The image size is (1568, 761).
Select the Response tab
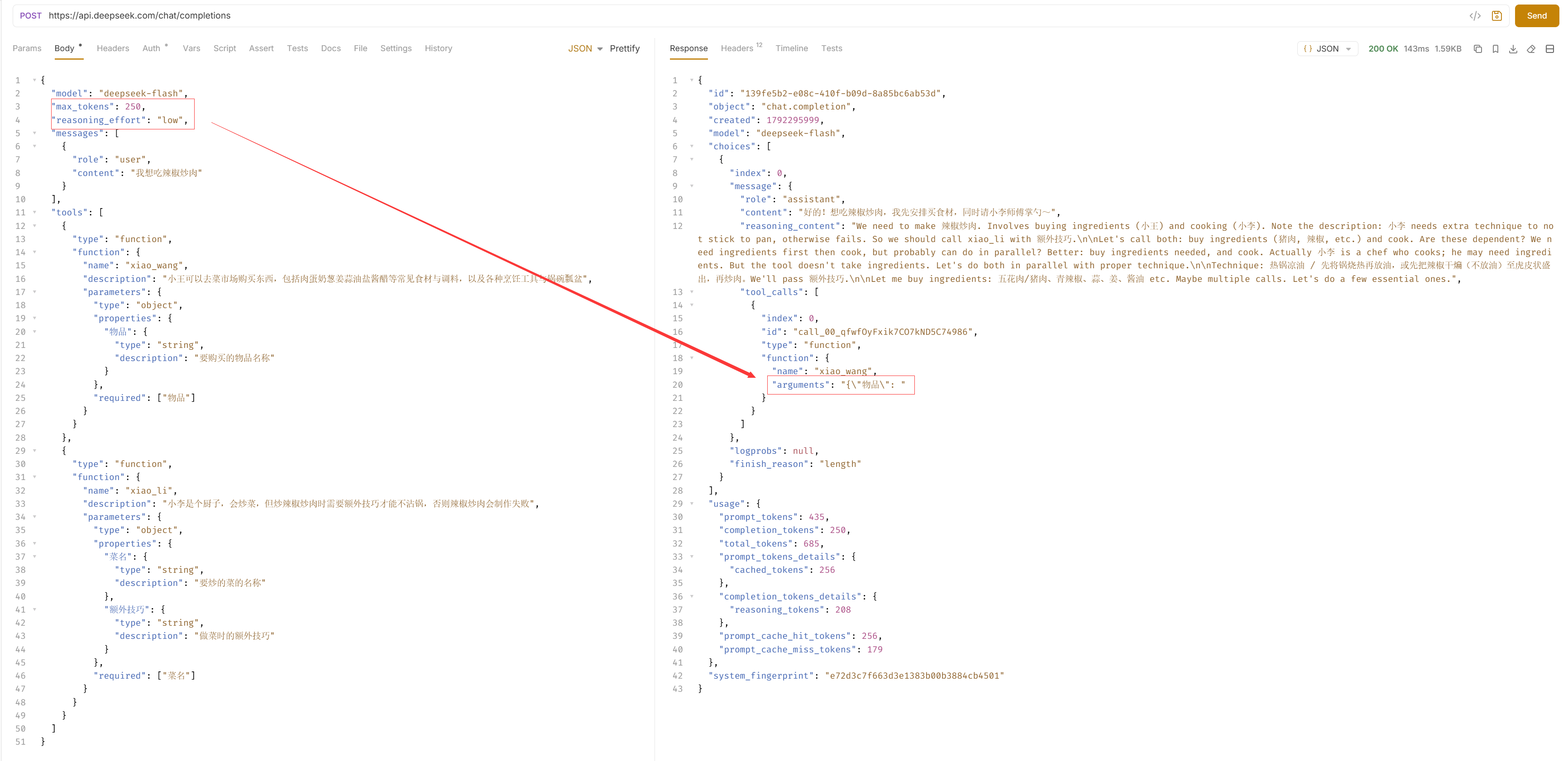pyautogui.click(x=688, y=49)
